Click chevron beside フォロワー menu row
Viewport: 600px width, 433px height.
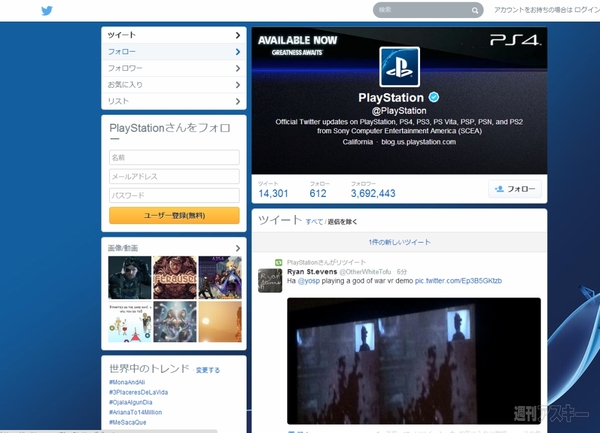coord(238,68)
